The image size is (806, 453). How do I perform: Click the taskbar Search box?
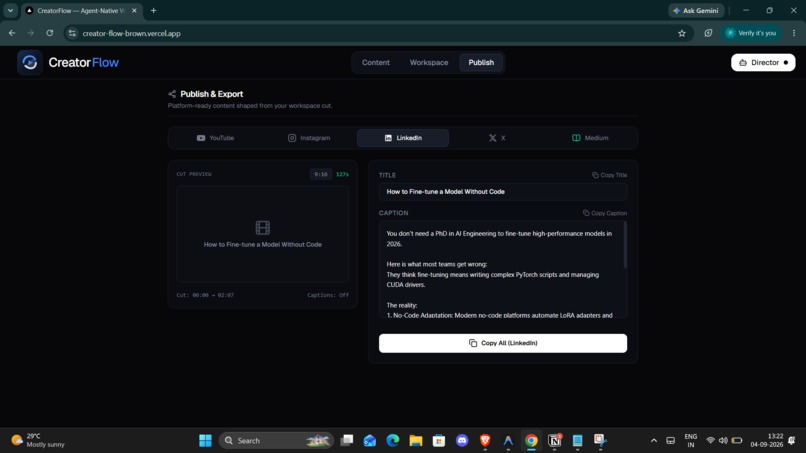[x=277, y=441]
